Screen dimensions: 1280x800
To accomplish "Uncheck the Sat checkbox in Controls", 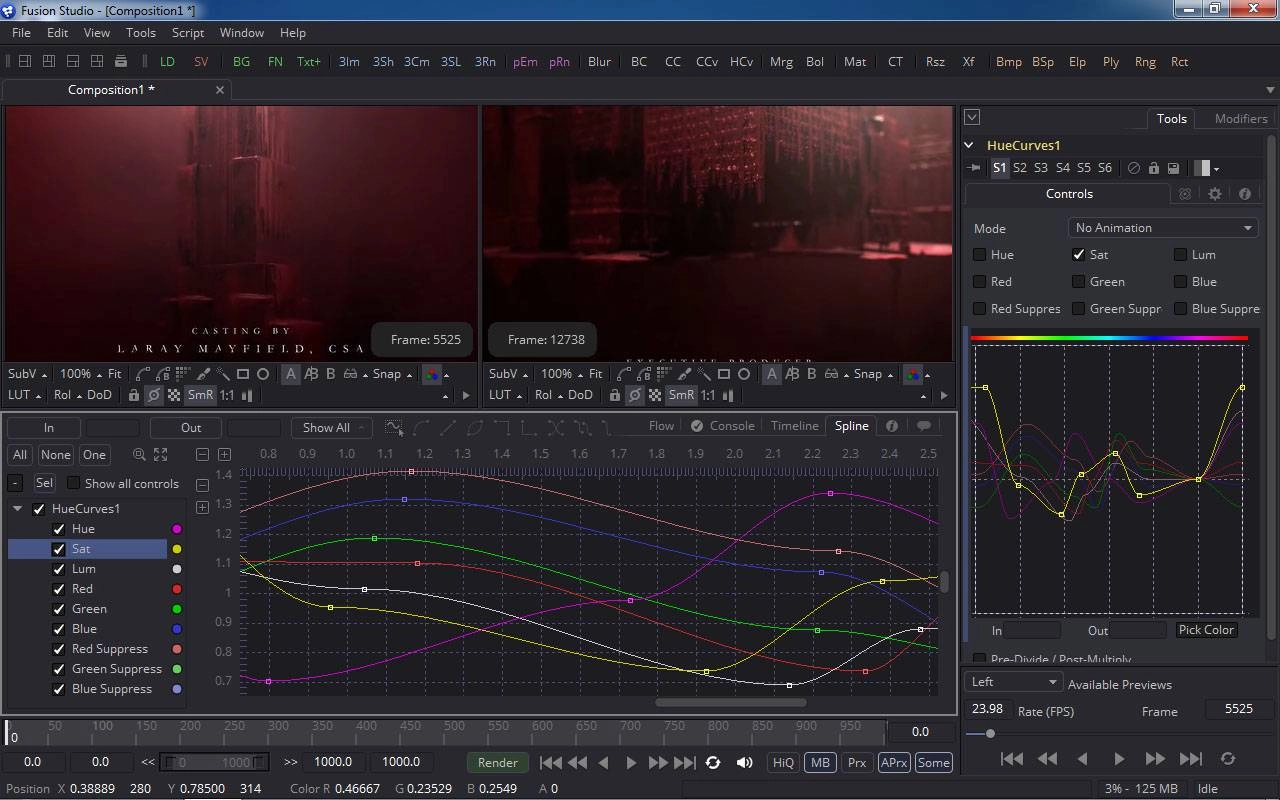I will 1078,254.
